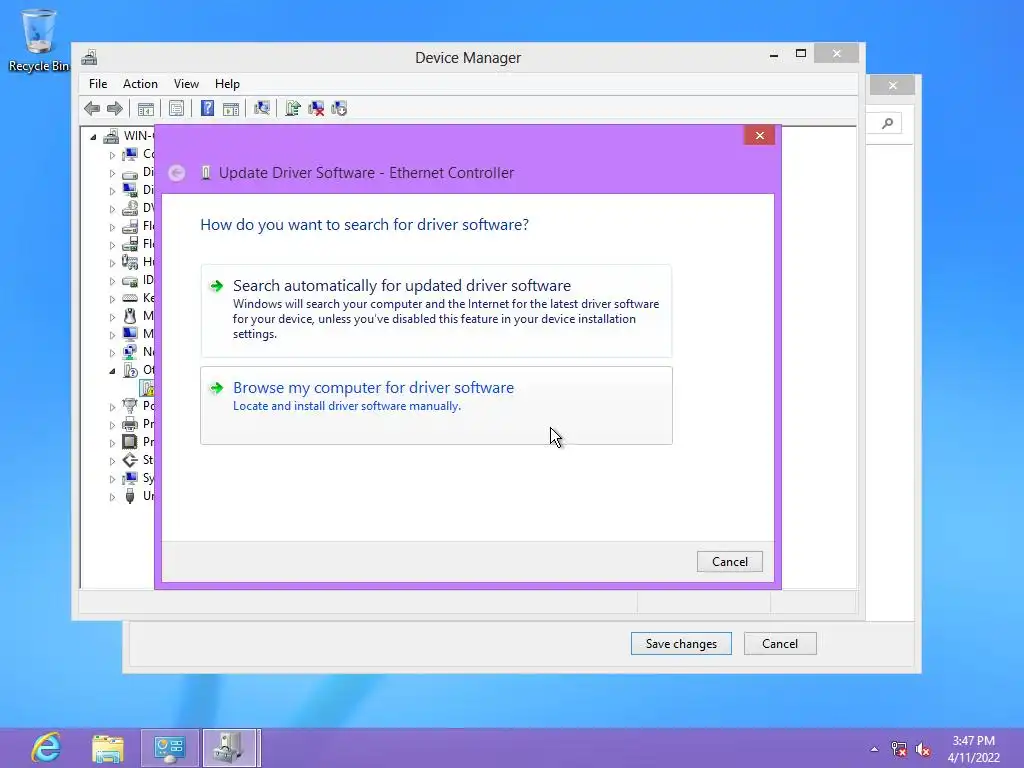The height and width of the screenshot is (768, 1024).
Task: Click the Forward arrow in Device Manager toolbar
Action: tap(115, 108)
